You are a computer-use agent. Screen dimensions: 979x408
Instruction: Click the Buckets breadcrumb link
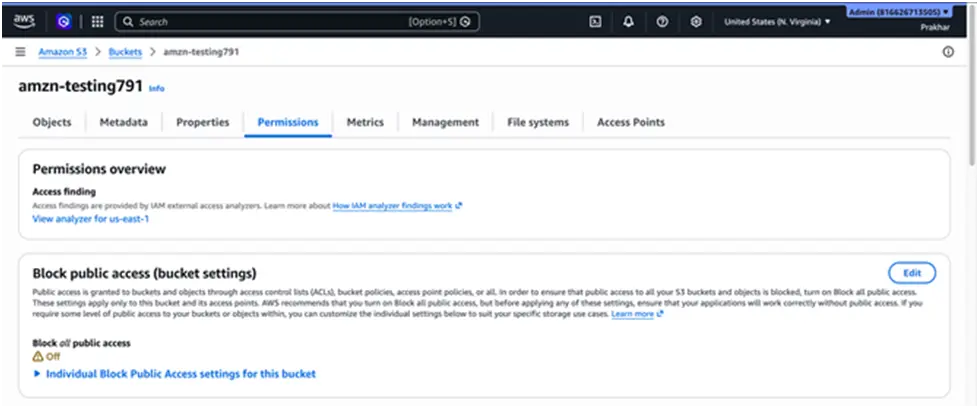click(x=125, y=52)
